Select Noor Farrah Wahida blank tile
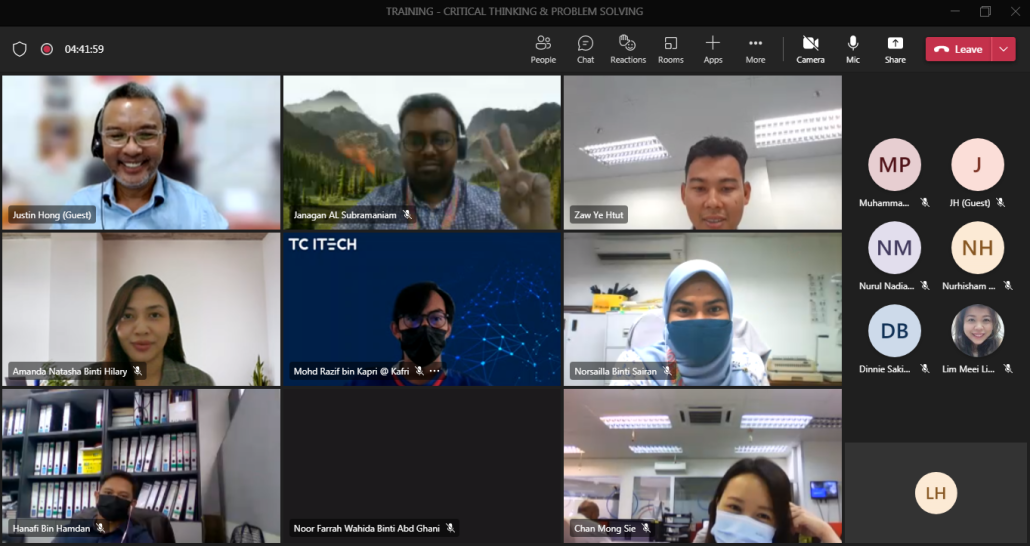This screenshot has height=546, width=1030. (x=422, y=466)
